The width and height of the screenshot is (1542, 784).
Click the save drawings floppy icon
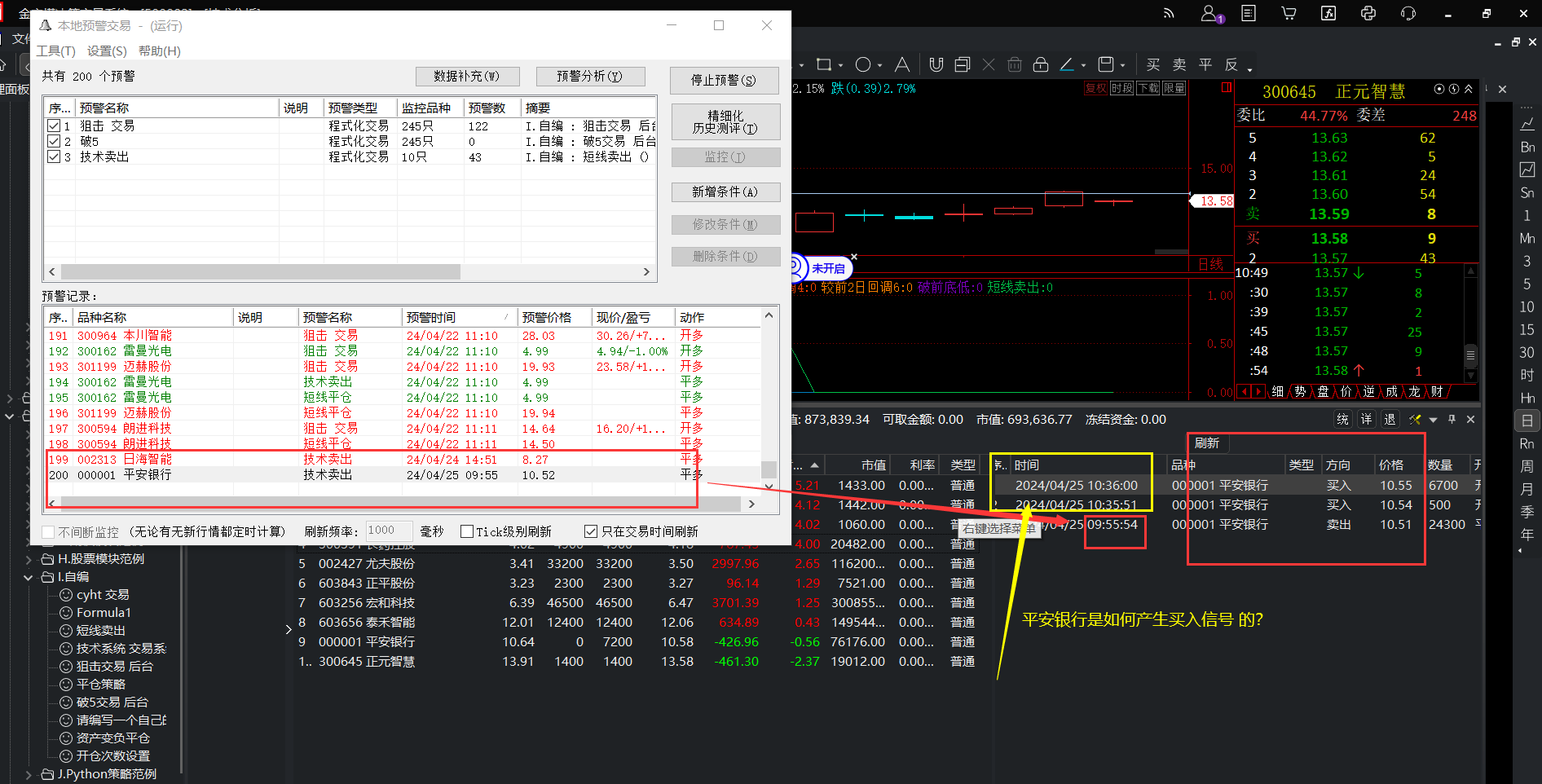tap(1106, 64)
